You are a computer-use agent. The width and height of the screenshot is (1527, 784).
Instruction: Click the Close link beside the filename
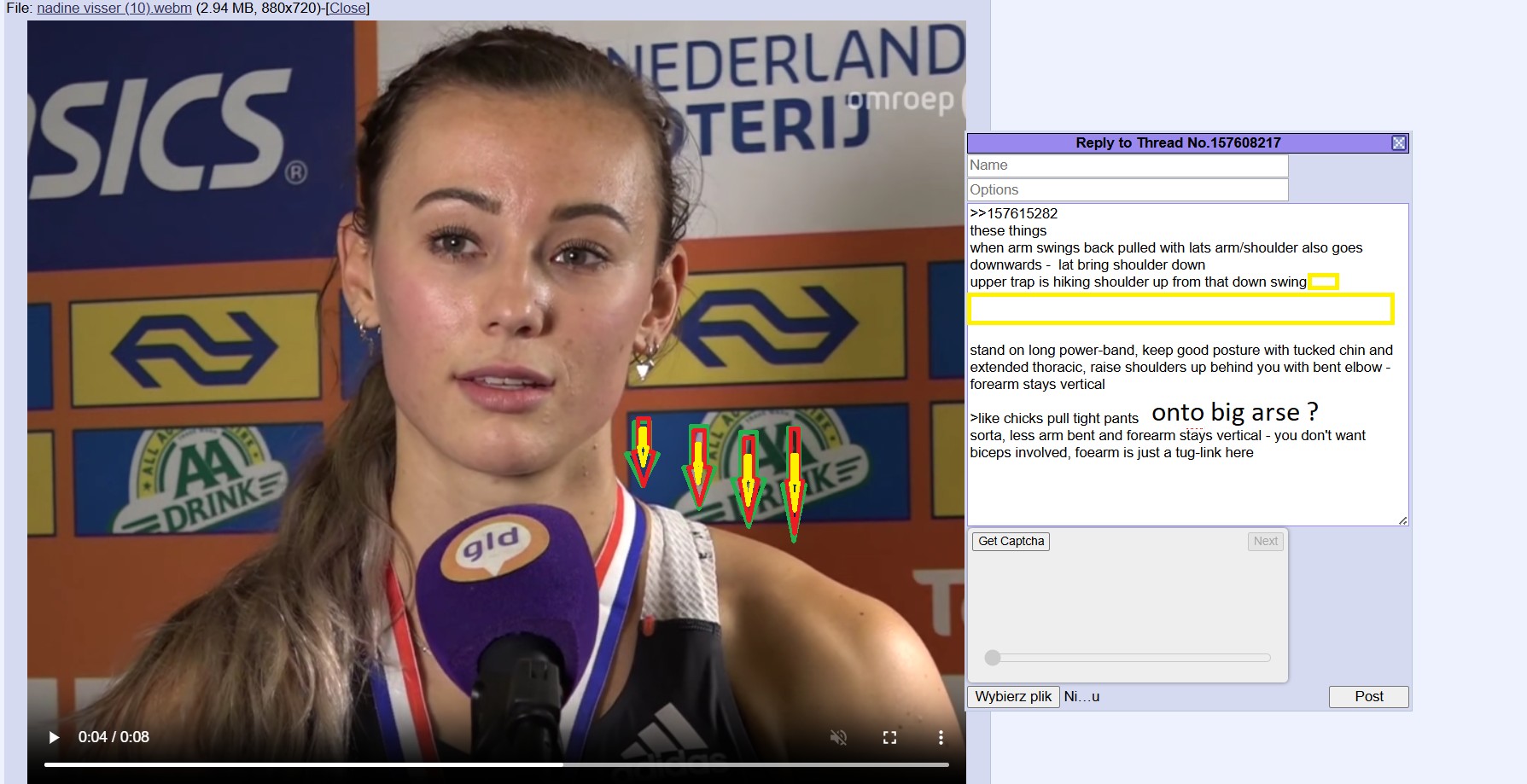pos(347,8)
